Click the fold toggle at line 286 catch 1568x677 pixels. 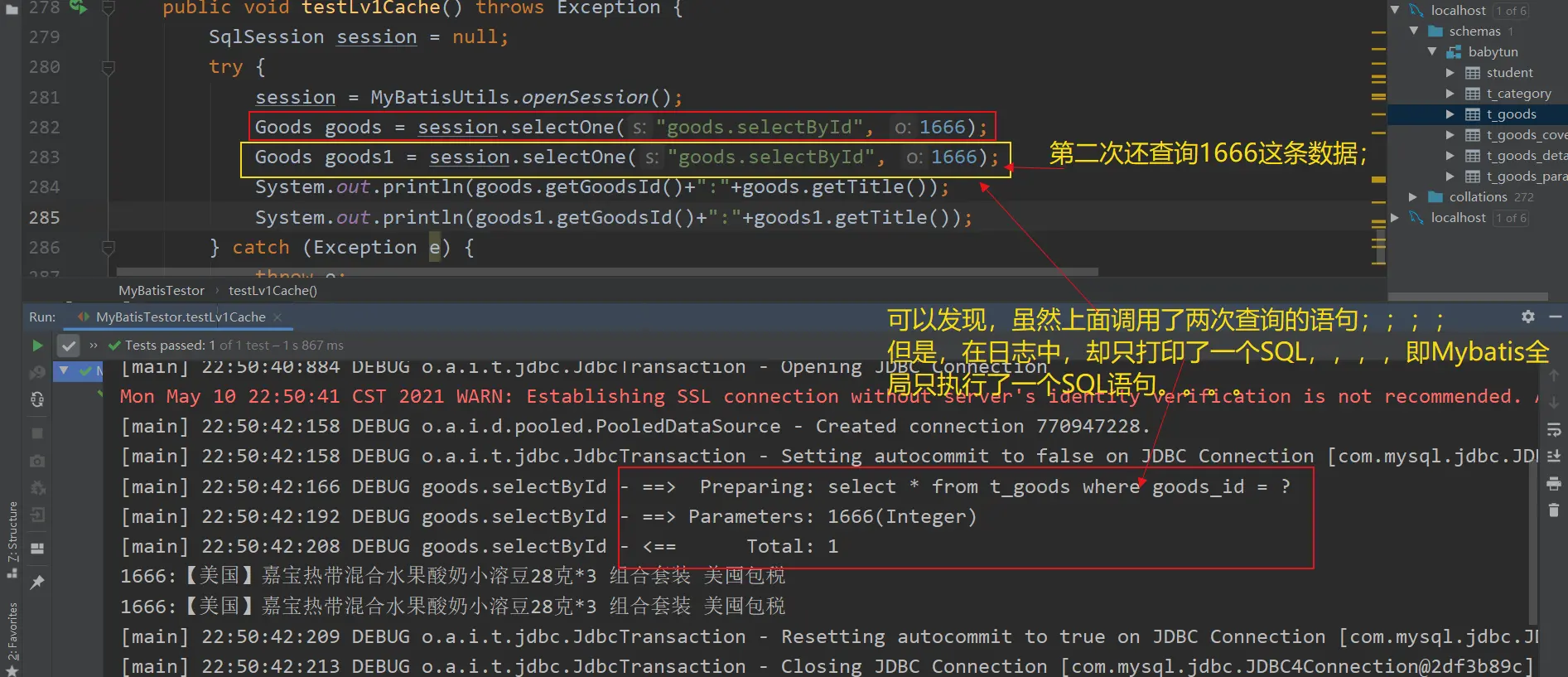tap(108, 247)
